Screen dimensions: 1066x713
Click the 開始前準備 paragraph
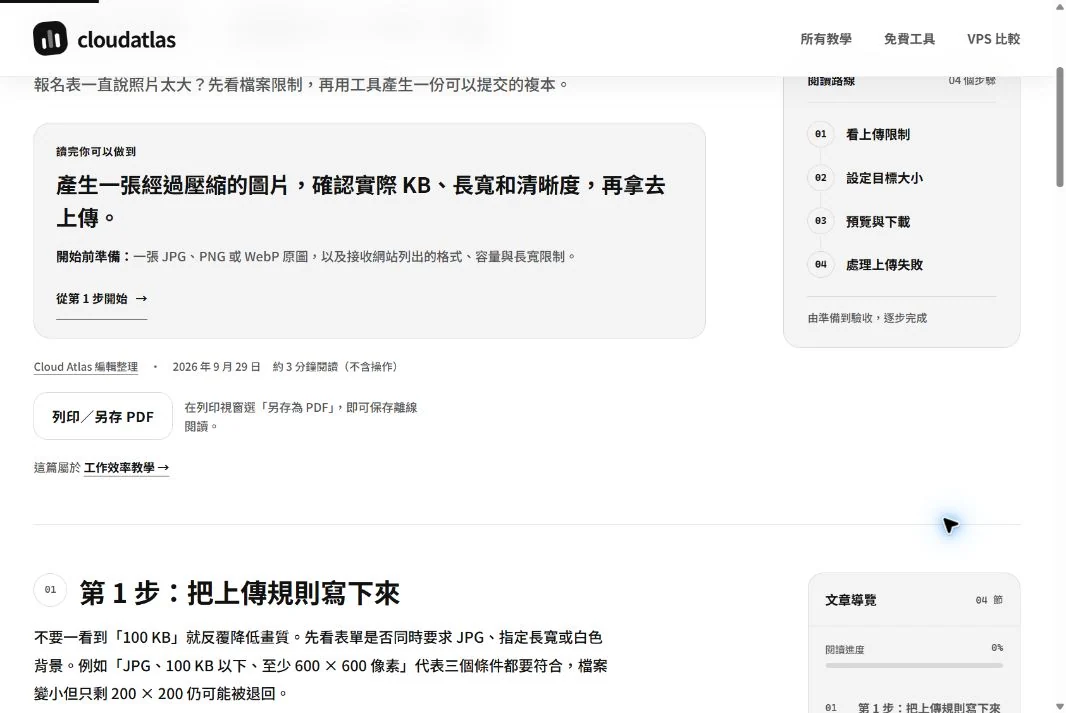point(316,256)
